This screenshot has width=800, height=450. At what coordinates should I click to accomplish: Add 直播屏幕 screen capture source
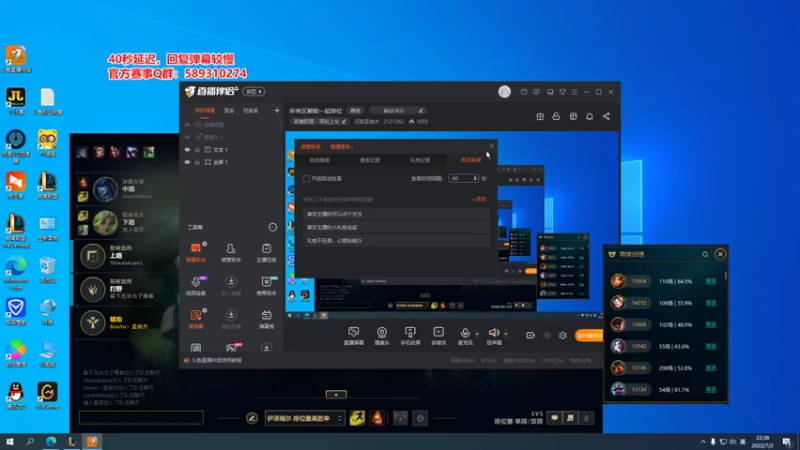tap(354, 336)
